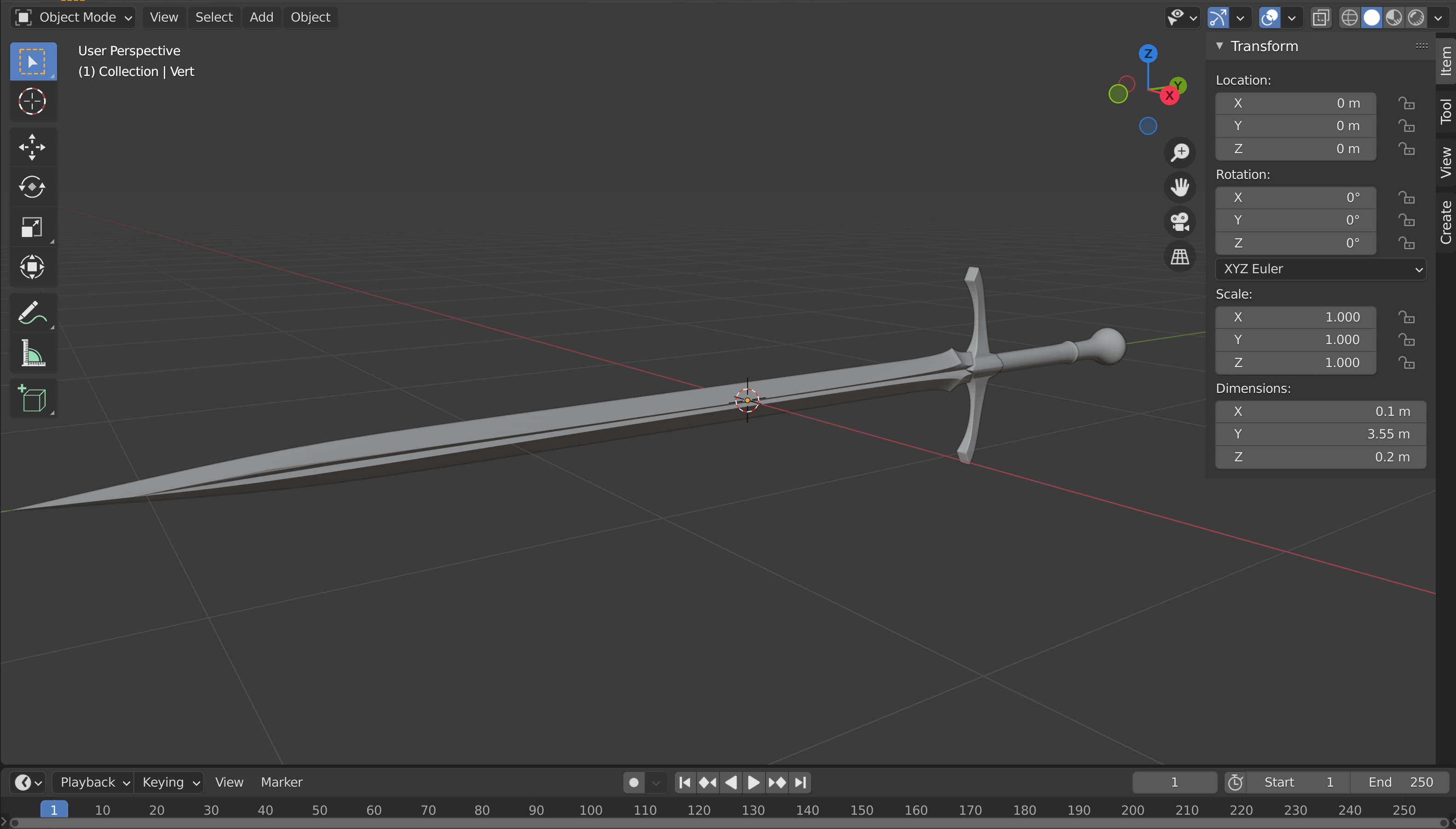Toggle viewport gizmos display
1456x829 pixels.
[x=1218, y=17]
